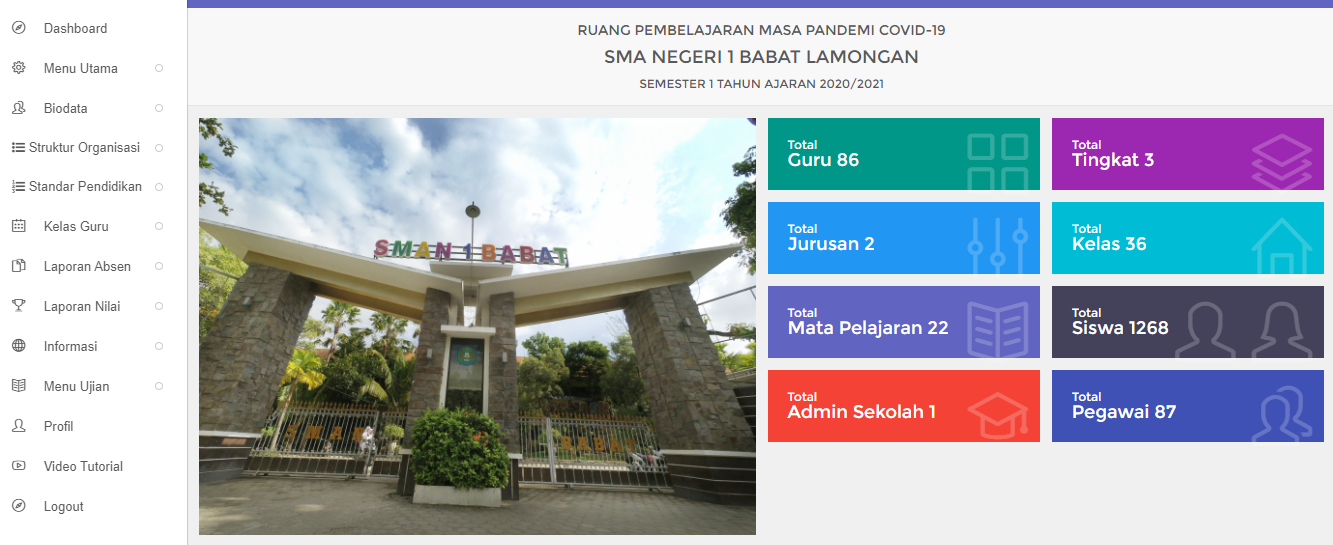Click the users icon on Pegawai card
The image size is (1333, 545).
pyautogui.click(x=1281, y=416)
